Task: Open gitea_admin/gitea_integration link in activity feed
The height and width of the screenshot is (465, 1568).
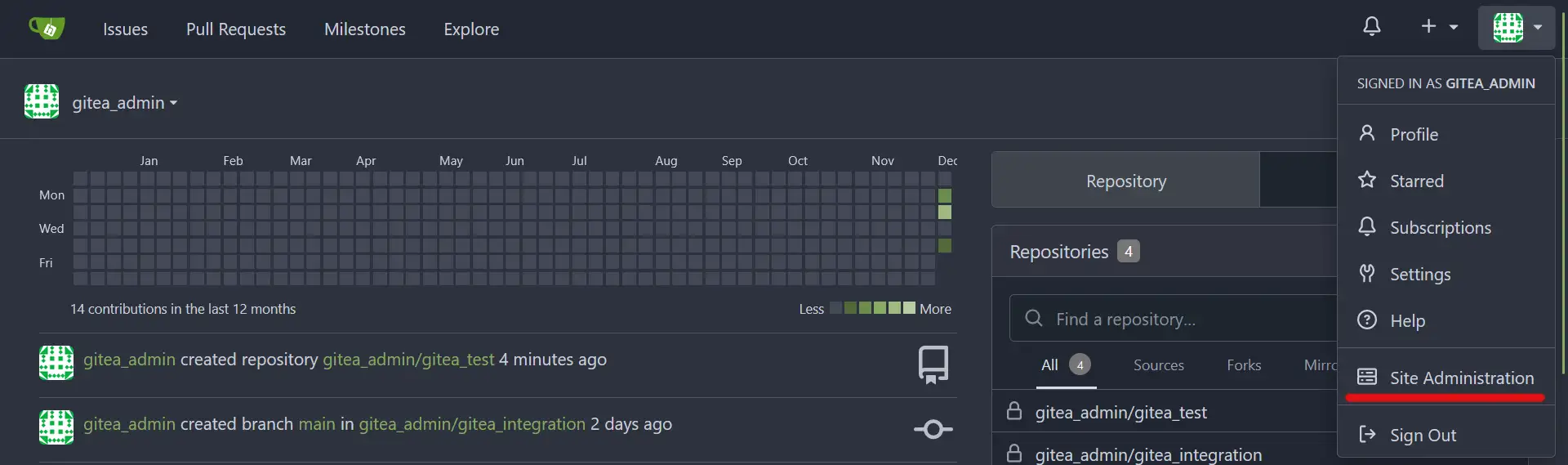Action: click(472, 424)
